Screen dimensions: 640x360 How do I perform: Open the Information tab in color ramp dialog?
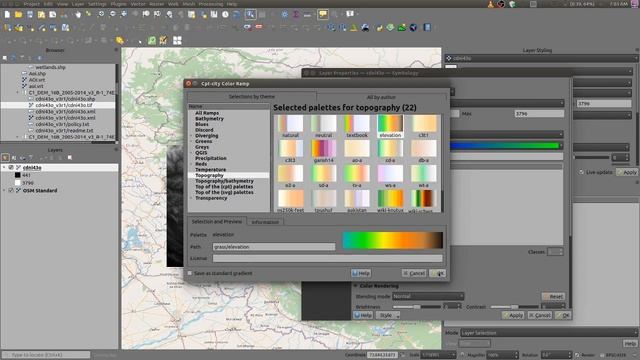(265, 222)
